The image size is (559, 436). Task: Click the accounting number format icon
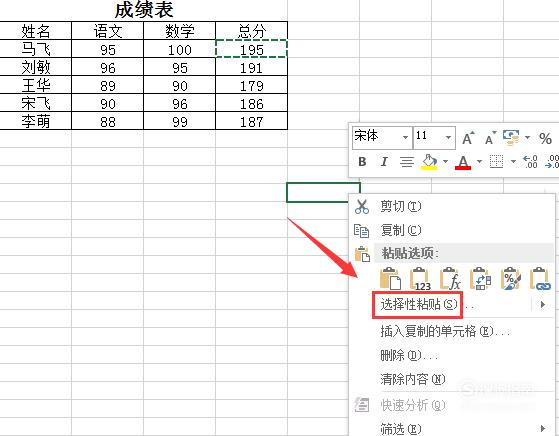[x=511, y=138]
